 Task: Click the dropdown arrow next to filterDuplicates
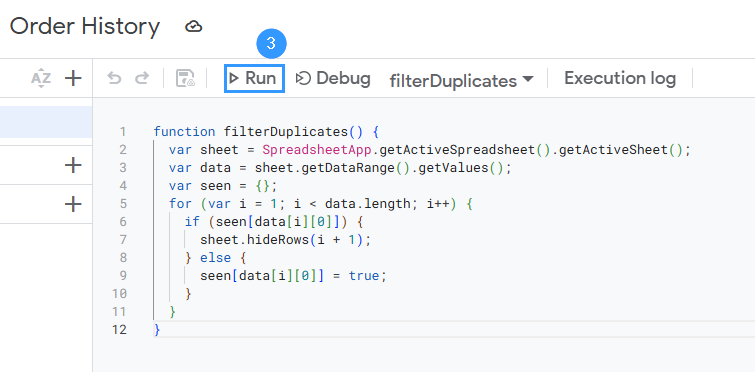click(x=528, y=78)
